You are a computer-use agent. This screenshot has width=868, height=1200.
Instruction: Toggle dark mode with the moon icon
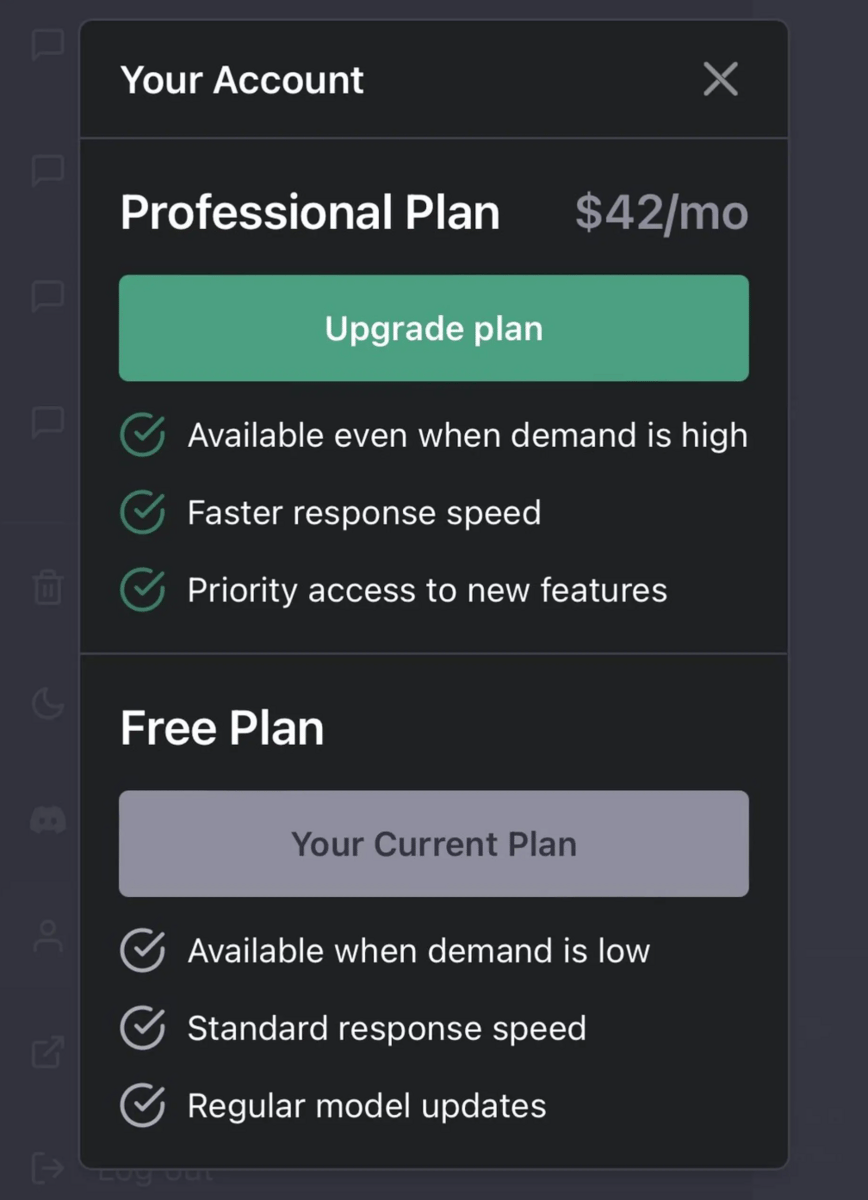[48, 704]
